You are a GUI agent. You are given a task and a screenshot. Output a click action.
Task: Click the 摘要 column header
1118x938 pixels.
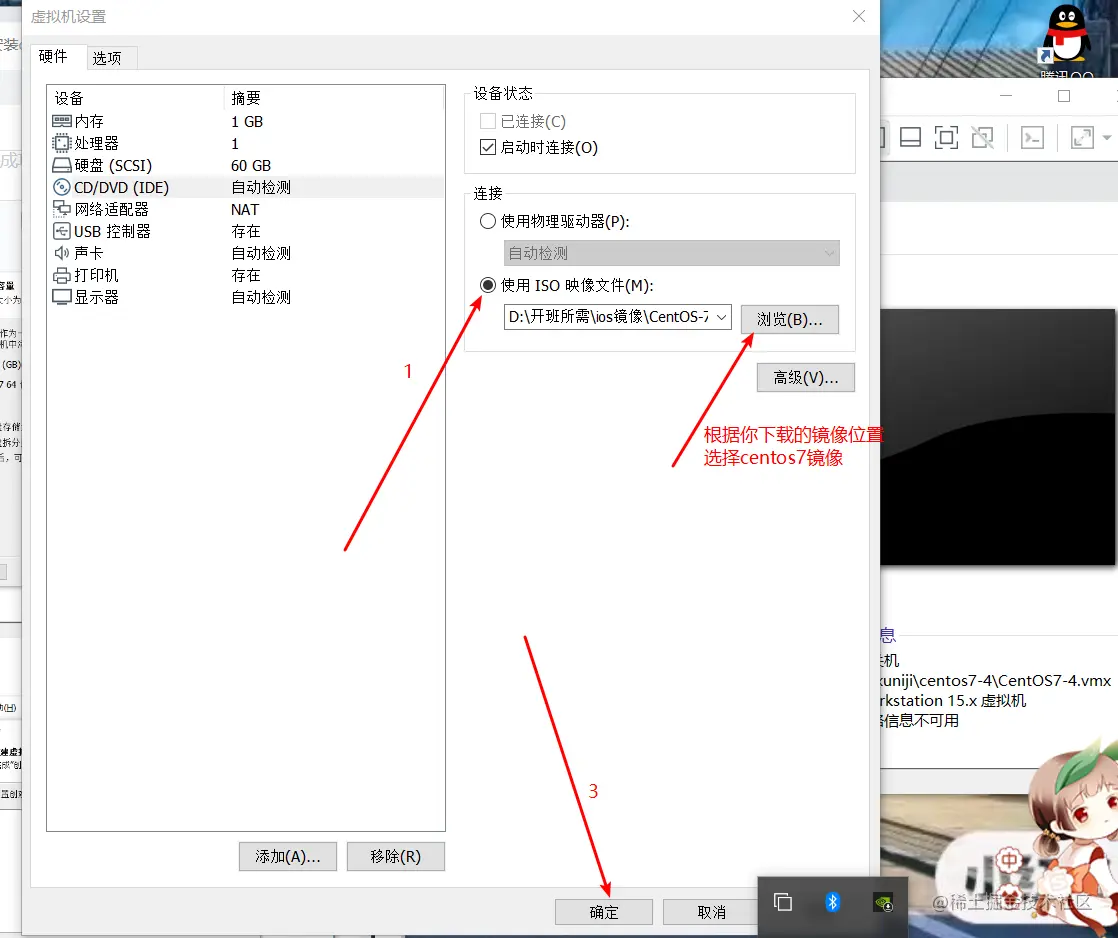246,98
